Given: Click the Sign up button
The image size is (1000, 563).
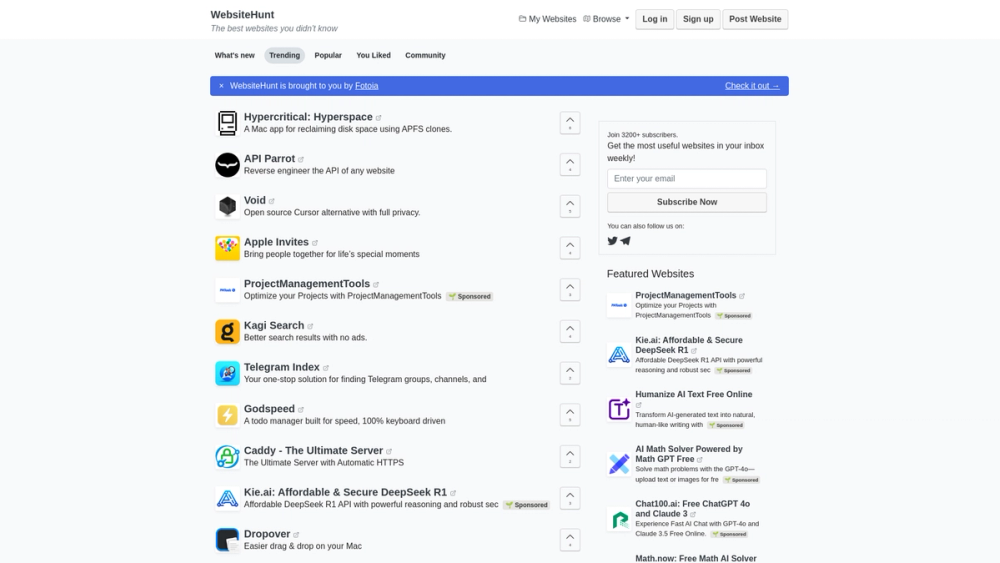Looking at the screenshot, I should (x=698, y=19).
